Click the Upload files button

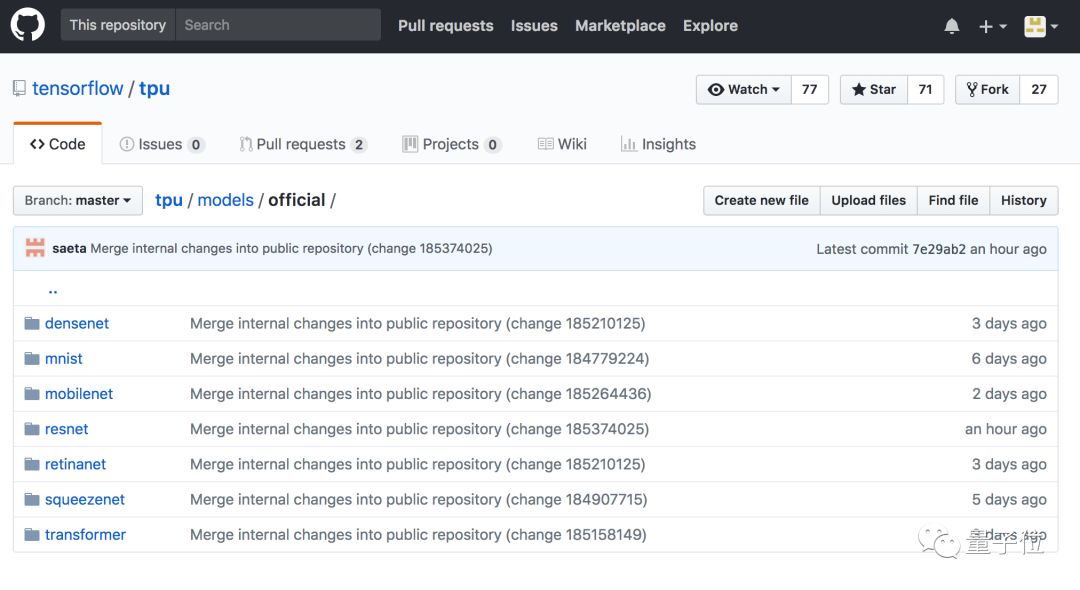(x=868, y=200)
